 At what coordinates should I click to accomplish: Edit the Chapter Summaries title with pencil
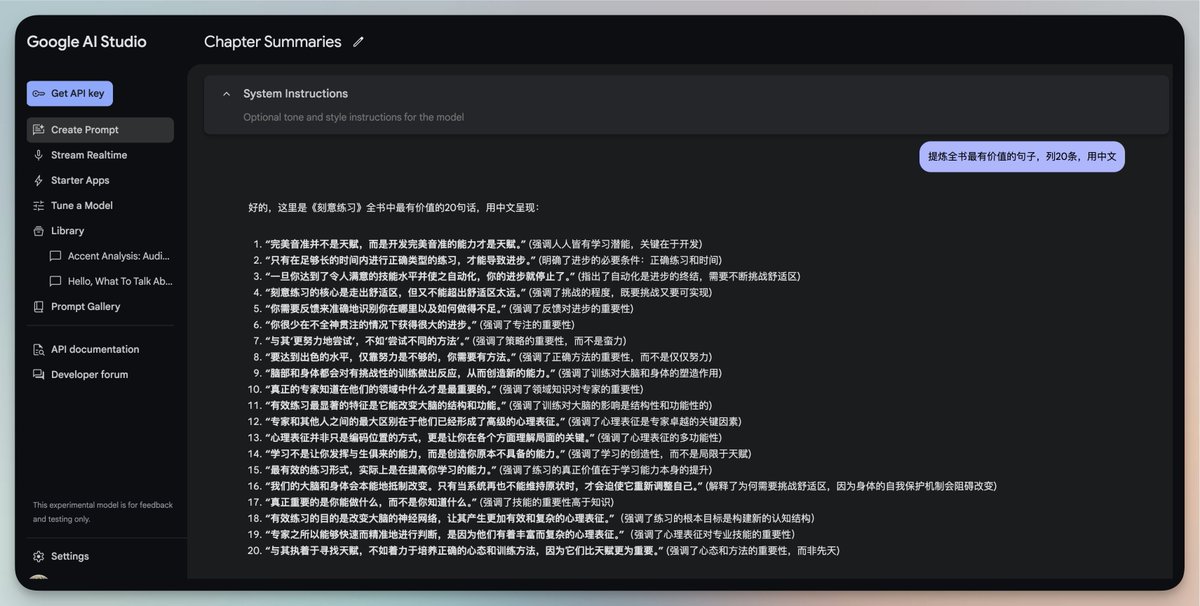click(x=358, y=42)
